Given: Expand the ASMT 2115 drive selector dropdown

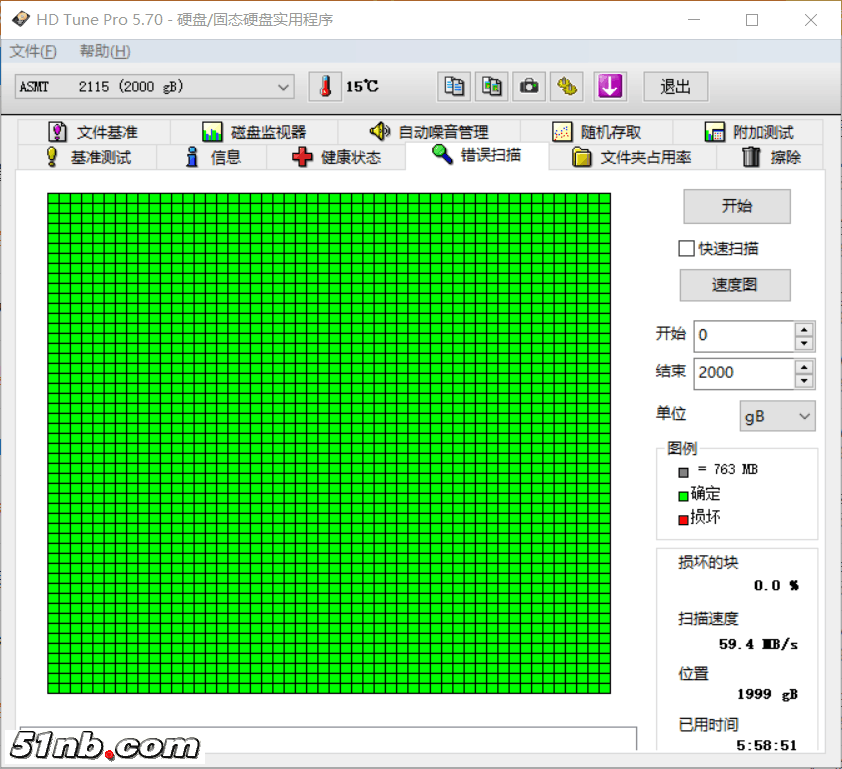Looking at the screenshot, I should [x=284, y=87].
